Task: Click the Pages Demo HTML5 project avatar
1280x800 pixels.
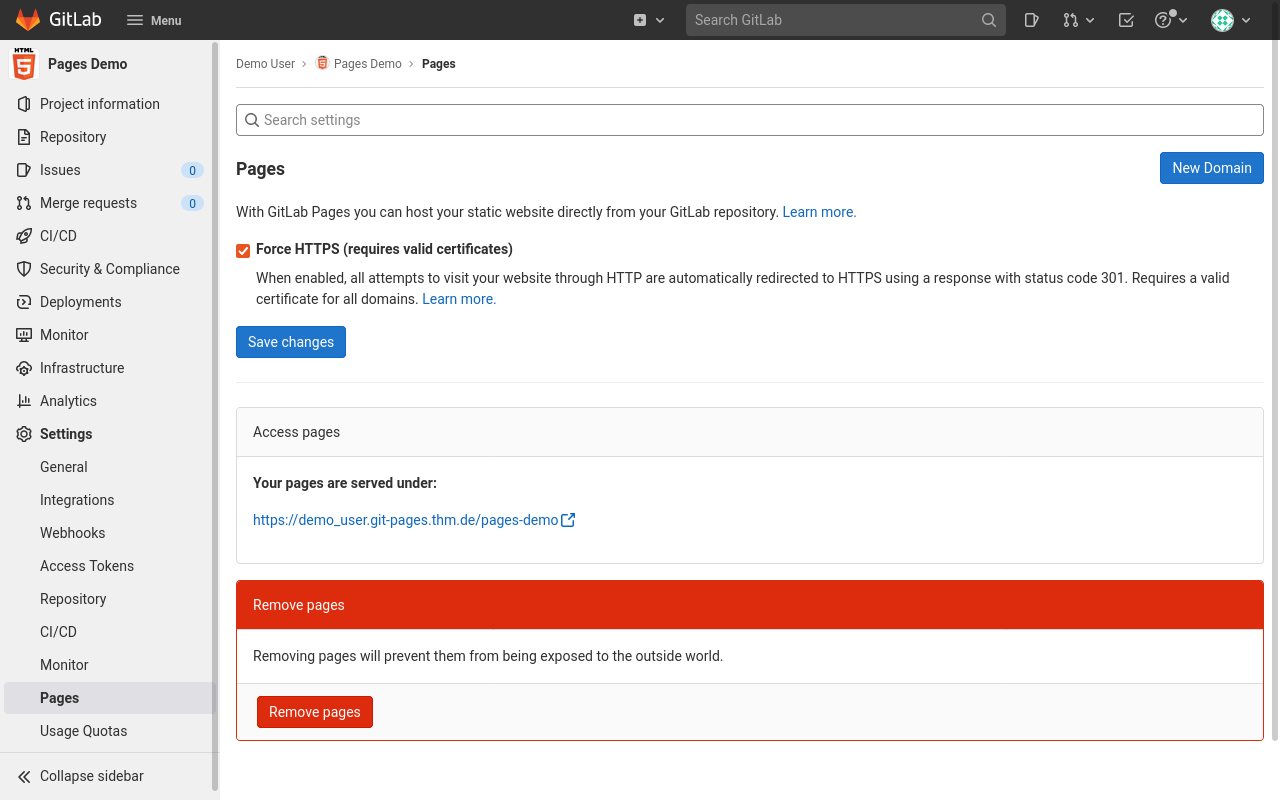Action: tap(23, 64)
